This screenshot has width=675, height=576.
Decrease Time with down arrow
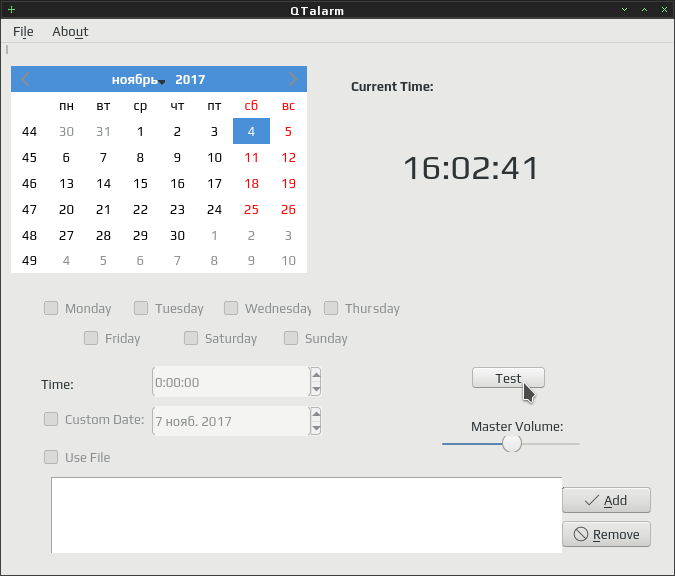point(316,390)
